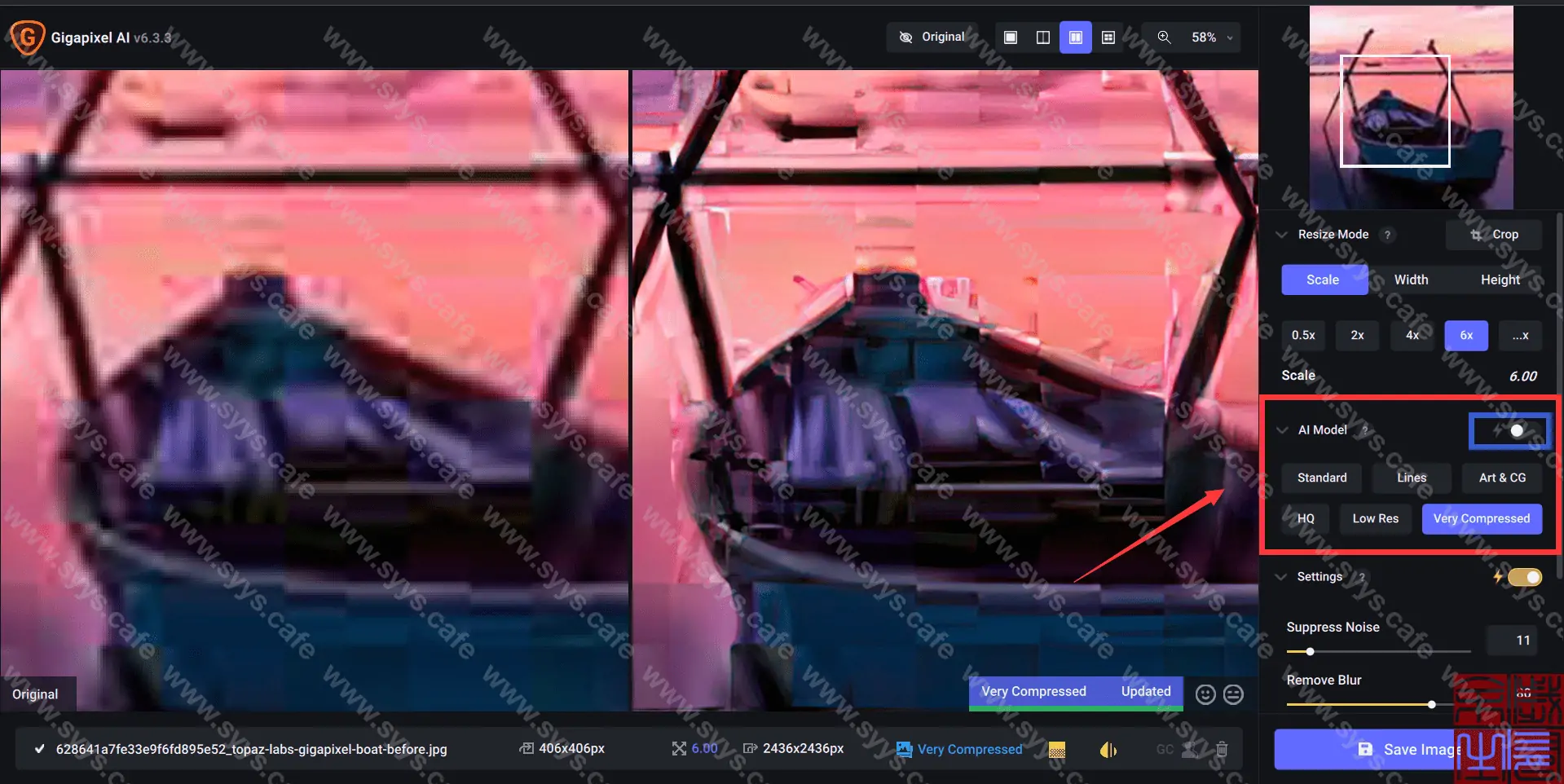Image resolution: width=1564 pixels, height=784 pixels.
Task: Click the zoom magnifier icon
Action: pyautogui.click(x=1164, y=37)
